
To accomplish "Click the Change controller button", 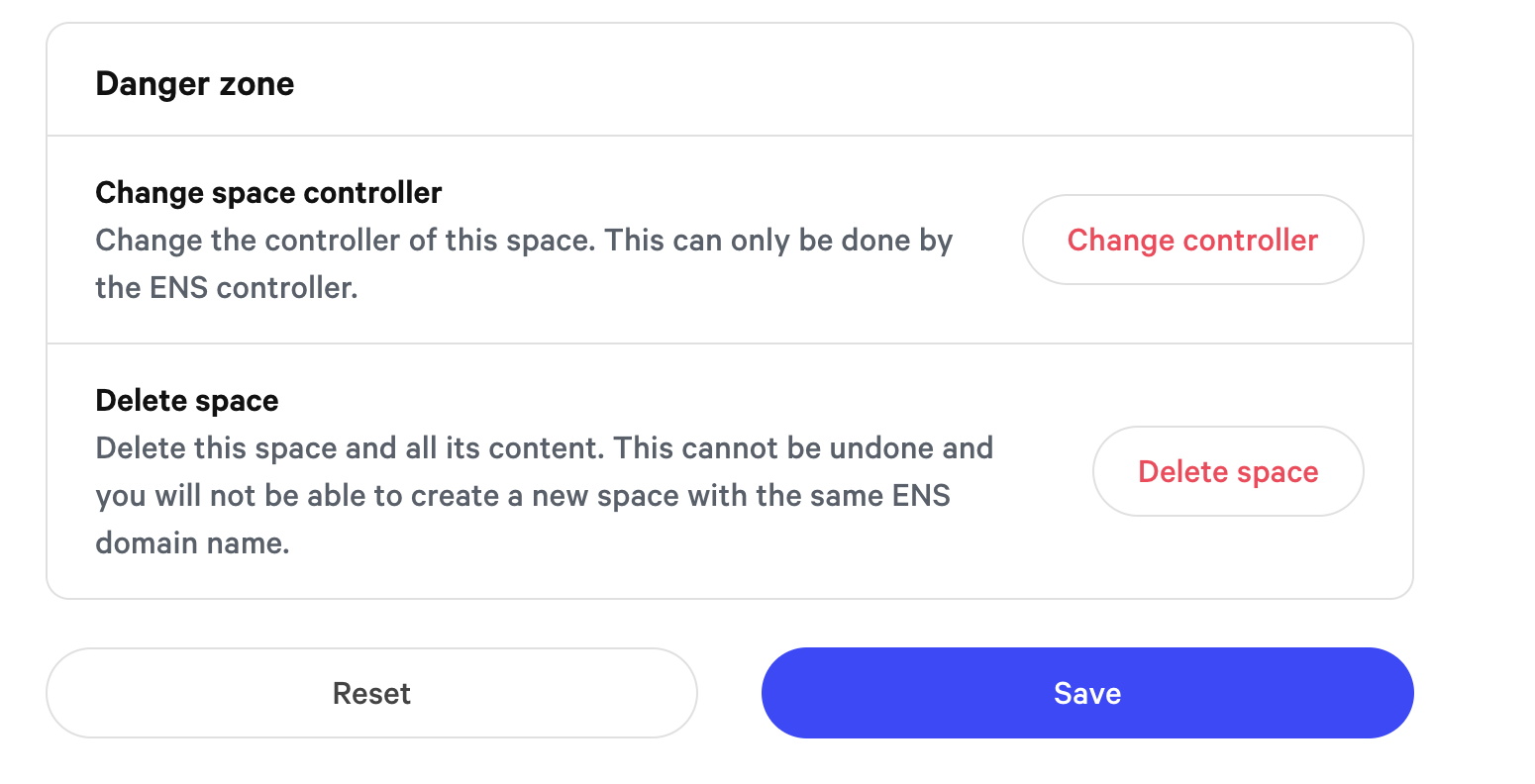I will click(1192, 240).
